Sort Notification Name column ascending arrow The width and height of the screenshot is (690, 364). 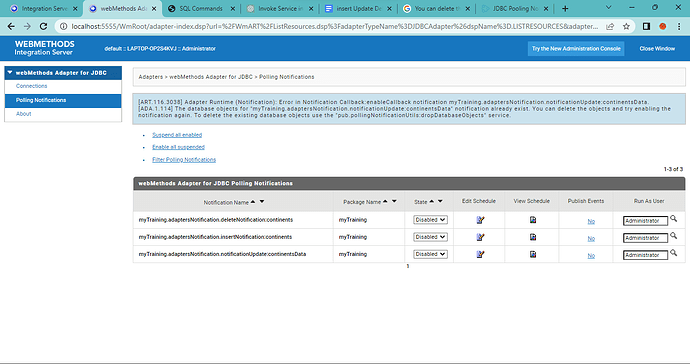point(253,202)
